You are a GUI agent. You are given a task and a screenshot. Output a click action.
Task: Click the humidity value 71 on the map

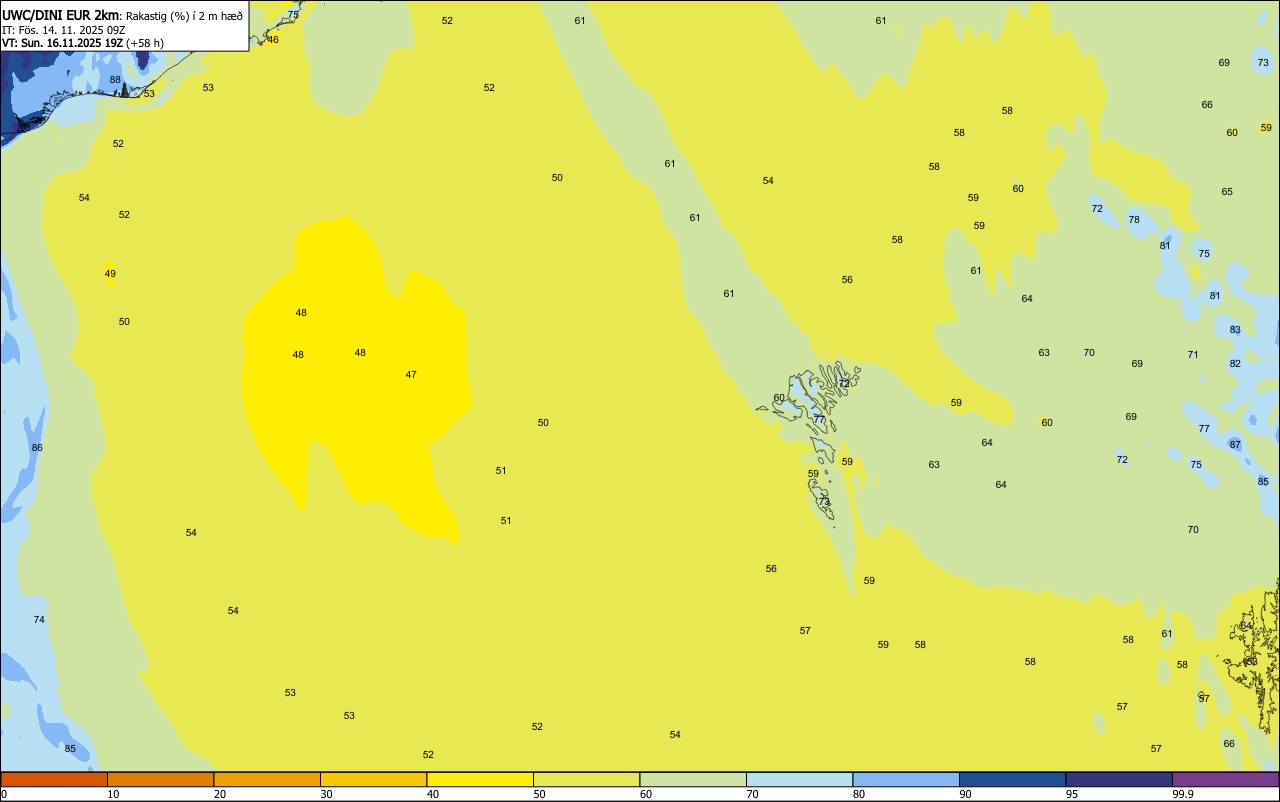(1193, 355)
